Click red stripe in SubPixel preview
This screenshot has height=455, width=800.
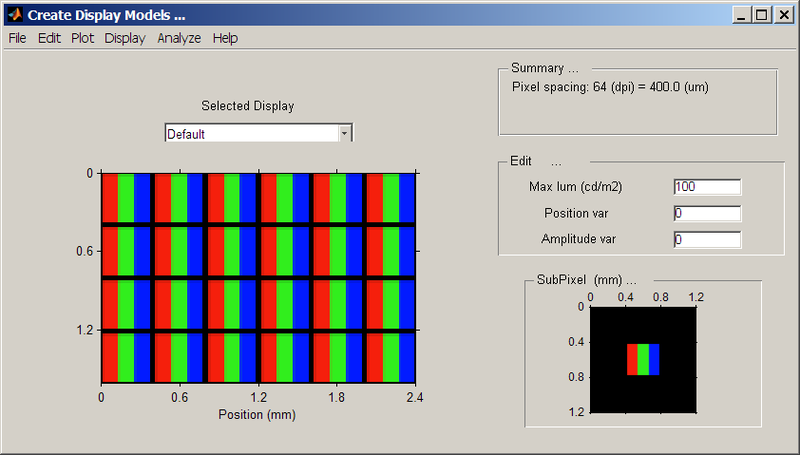[632, 359]
